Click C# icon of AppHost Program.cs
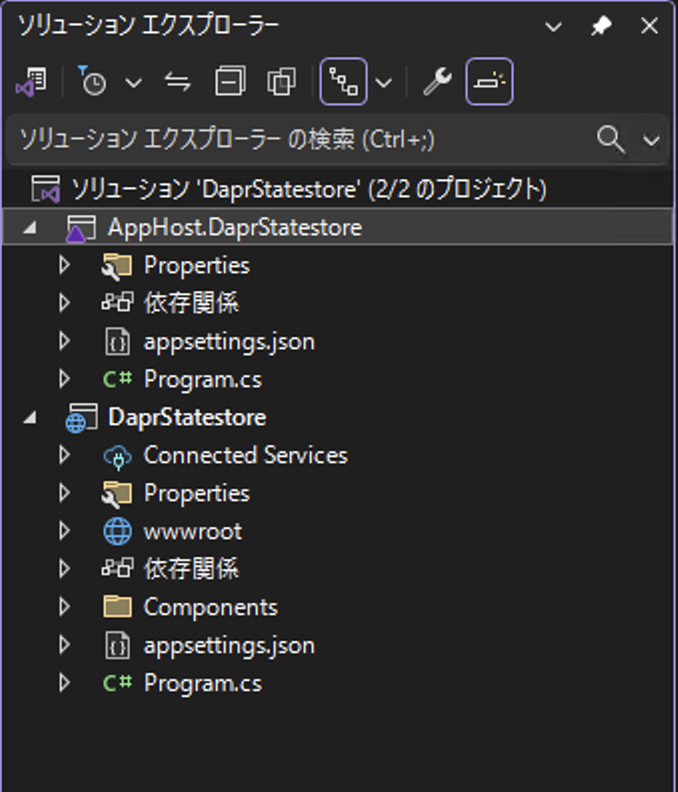 click(x=117, y=379)
